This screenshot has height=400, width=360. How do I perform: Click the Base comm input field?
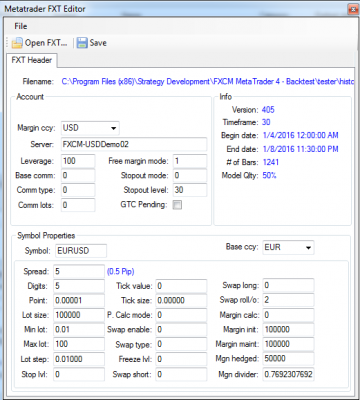pyautogui.click(x=78, y=175)
